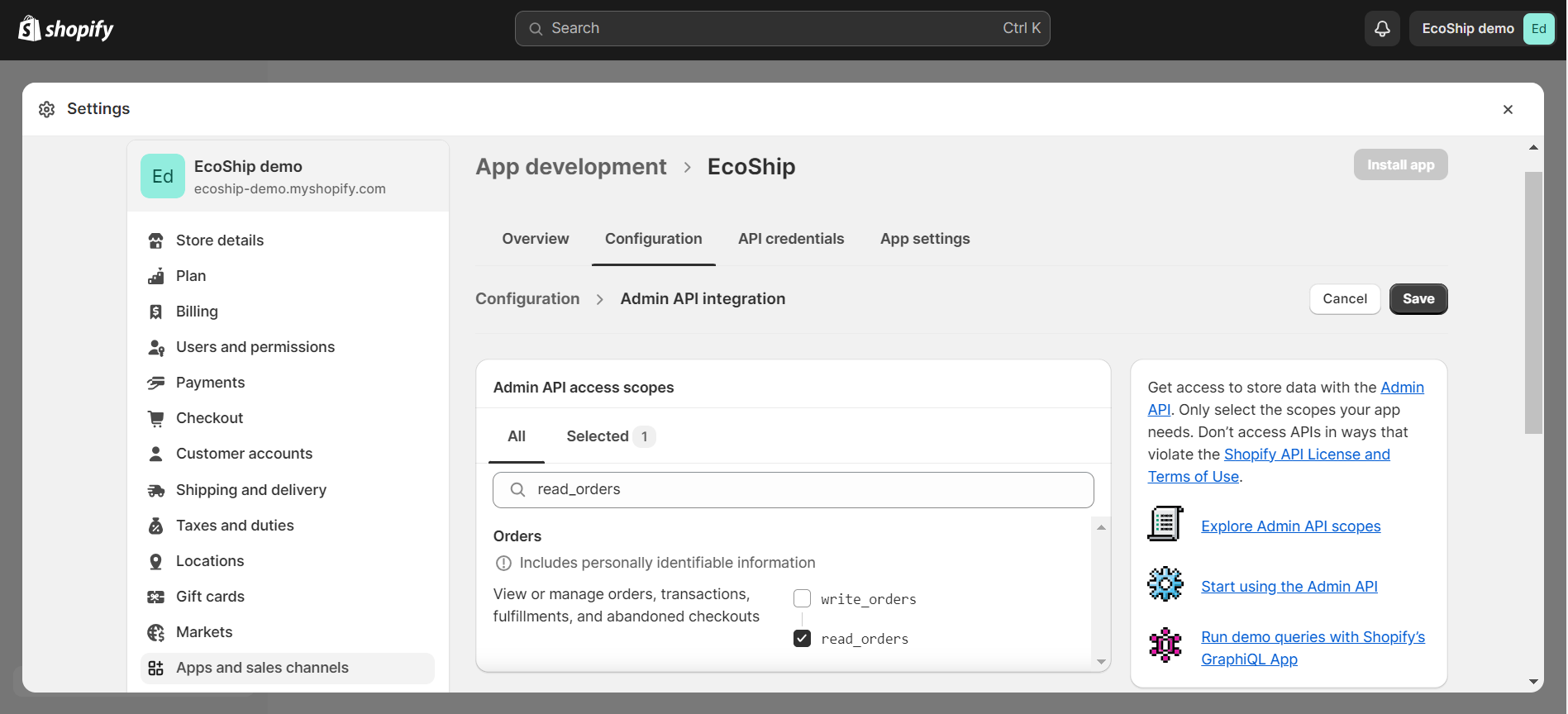Enable the write_orders scope checkbox
The image size is (1568, 714).
tap(802, 598)
